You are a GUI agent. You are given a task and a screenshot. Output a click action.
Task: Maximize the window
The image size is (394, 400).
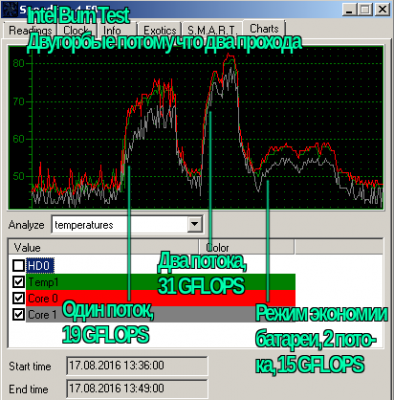coord(365,9)
